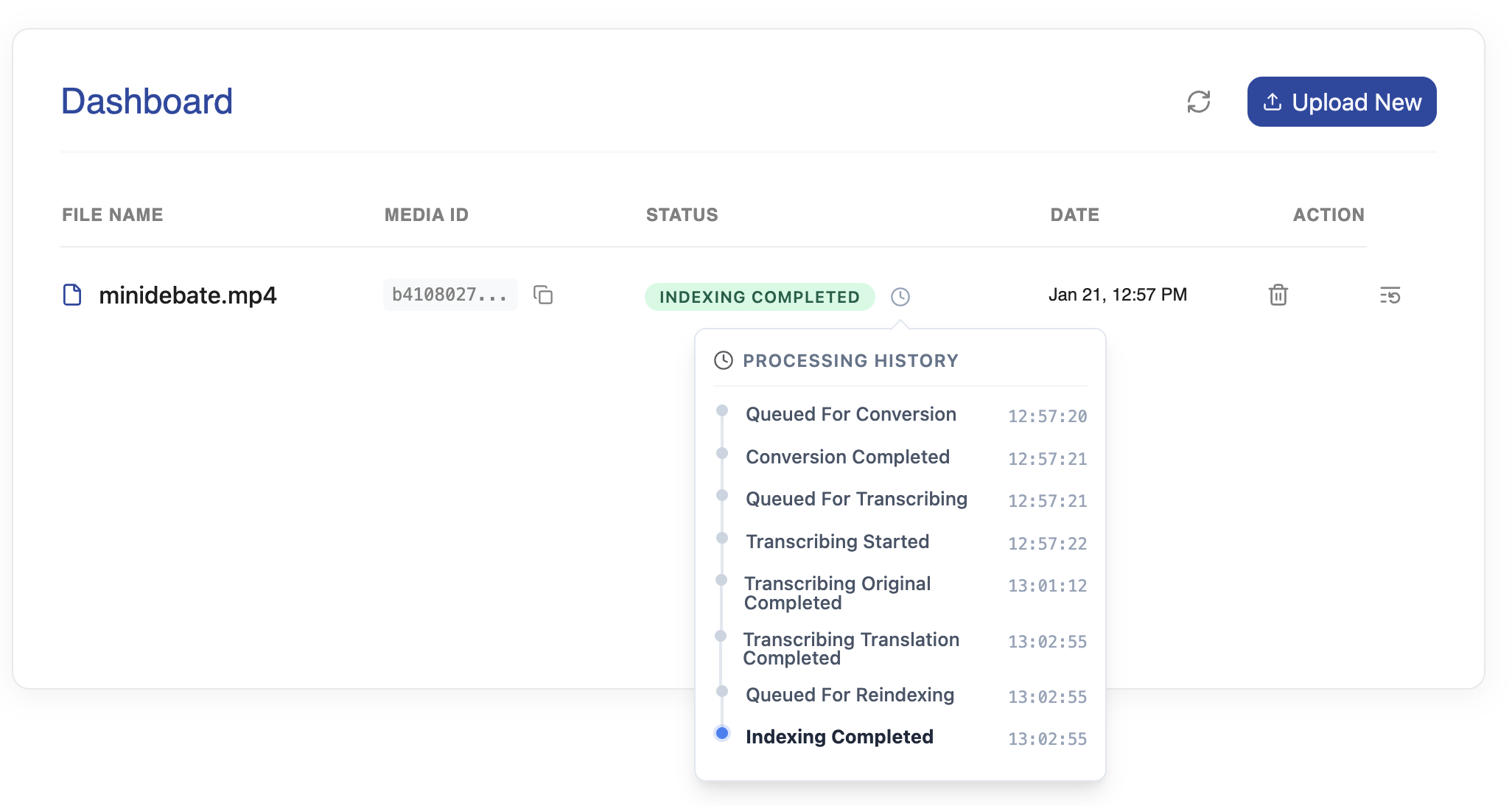Click the INDEXING COMPLETED status badge
This screenshot has height=806, width=1512.
click(759, 297)
